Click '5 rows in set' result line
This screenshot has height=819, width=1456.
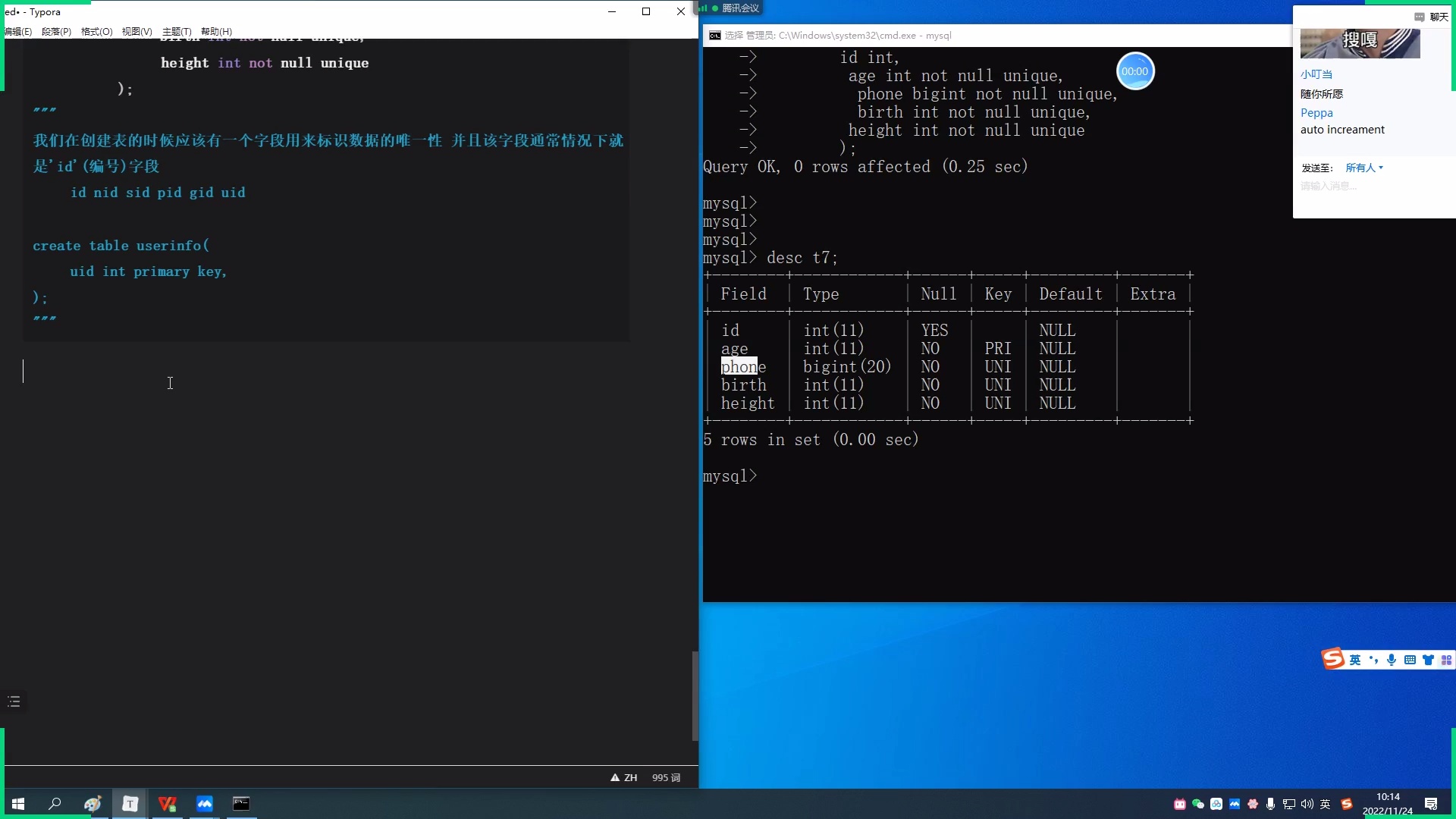[x=811, y=440]
